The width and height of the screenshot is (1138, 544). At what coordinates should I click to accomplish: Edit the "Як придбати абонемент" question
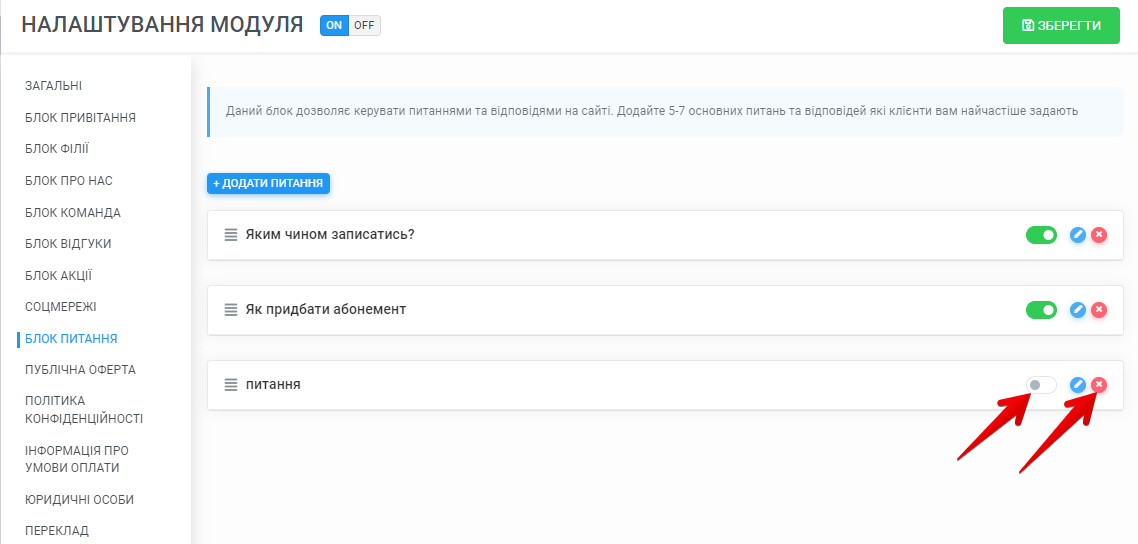point(1078,310)
